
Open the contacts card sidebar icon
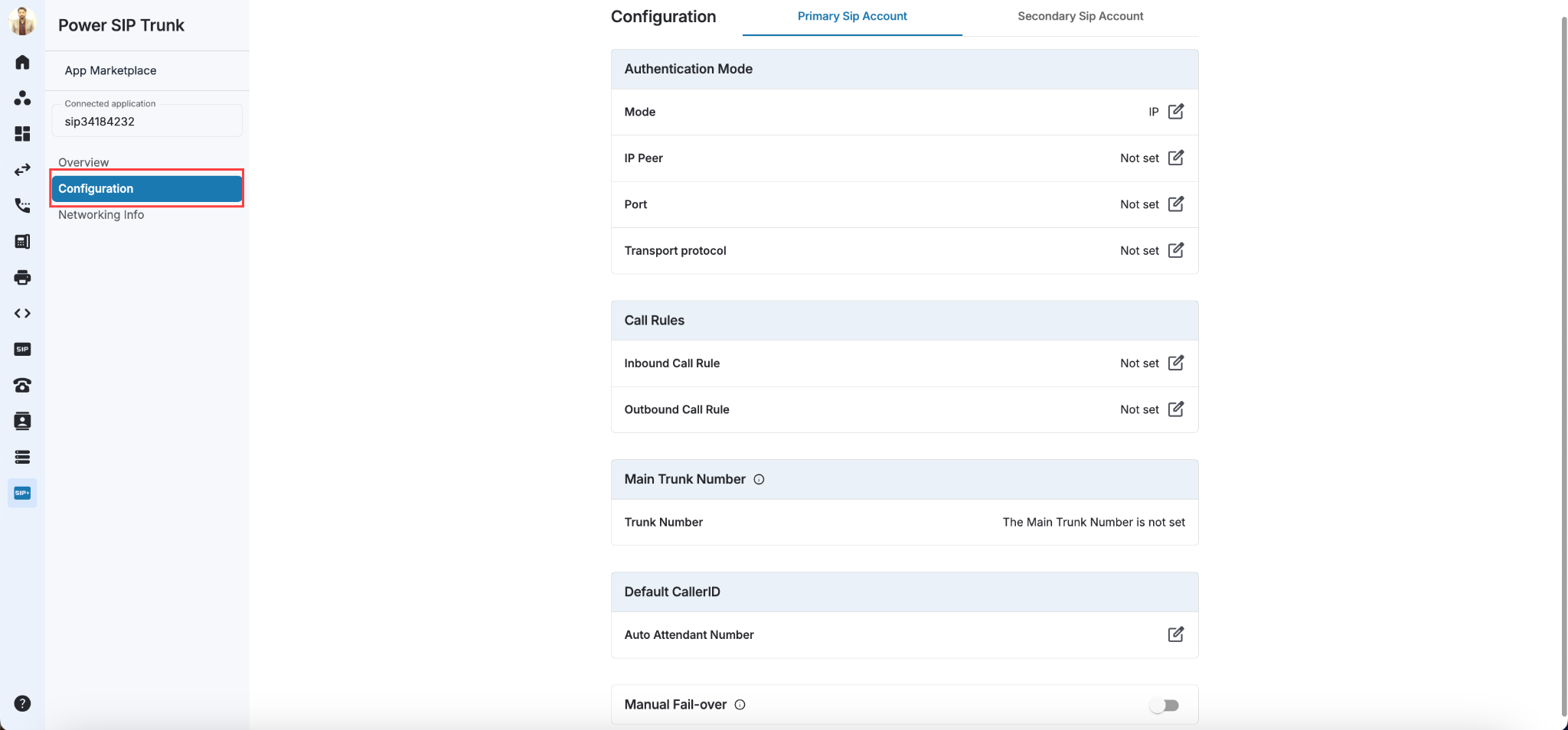point(22,422)
